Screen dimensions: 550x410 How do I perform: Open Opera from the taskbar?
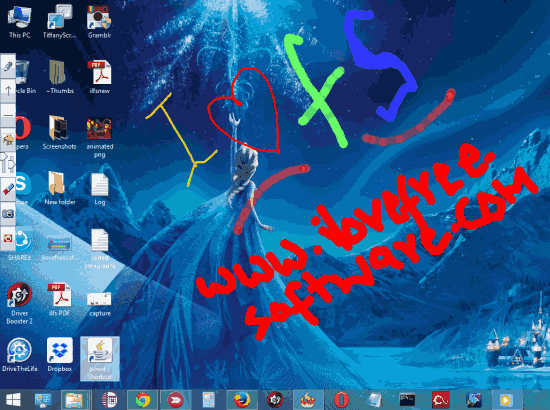(341, 400)
